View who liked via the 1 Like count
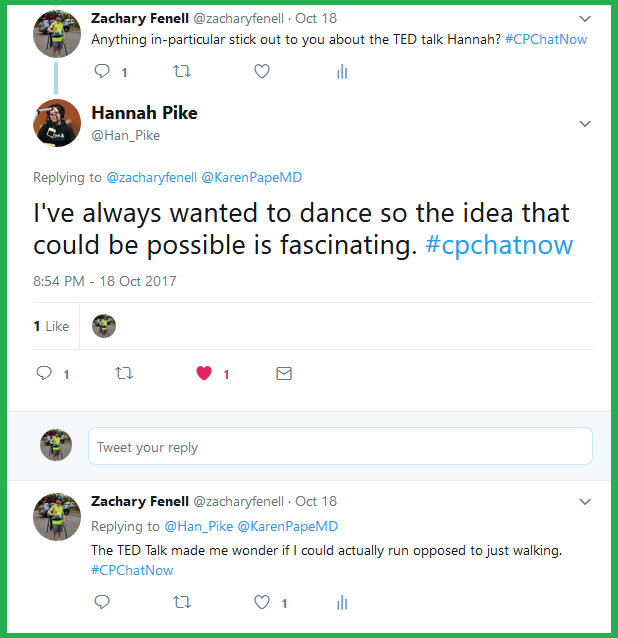 pos(51,326)
